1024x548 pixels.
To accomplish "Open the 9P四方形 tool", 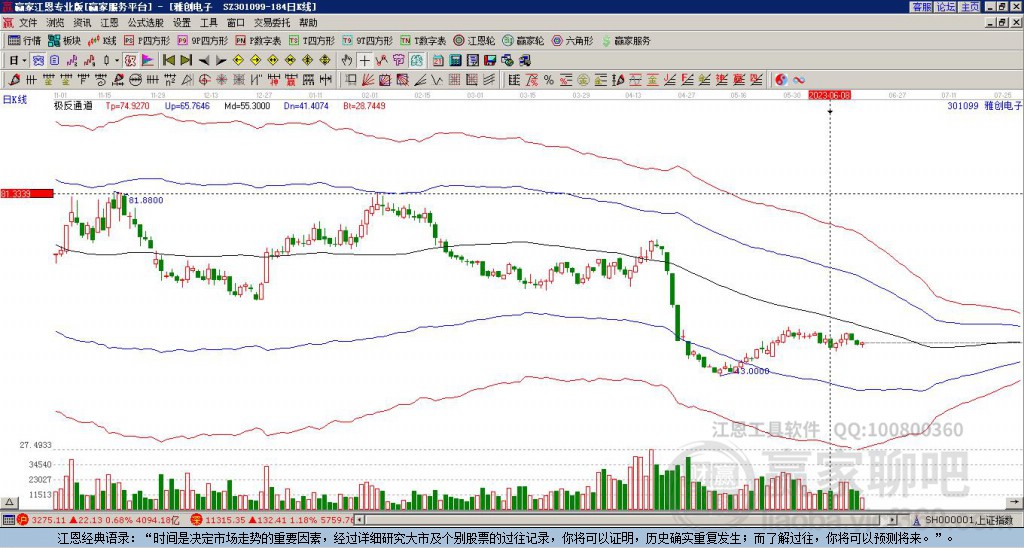I will pyautogui.click(x=202, y=40).
